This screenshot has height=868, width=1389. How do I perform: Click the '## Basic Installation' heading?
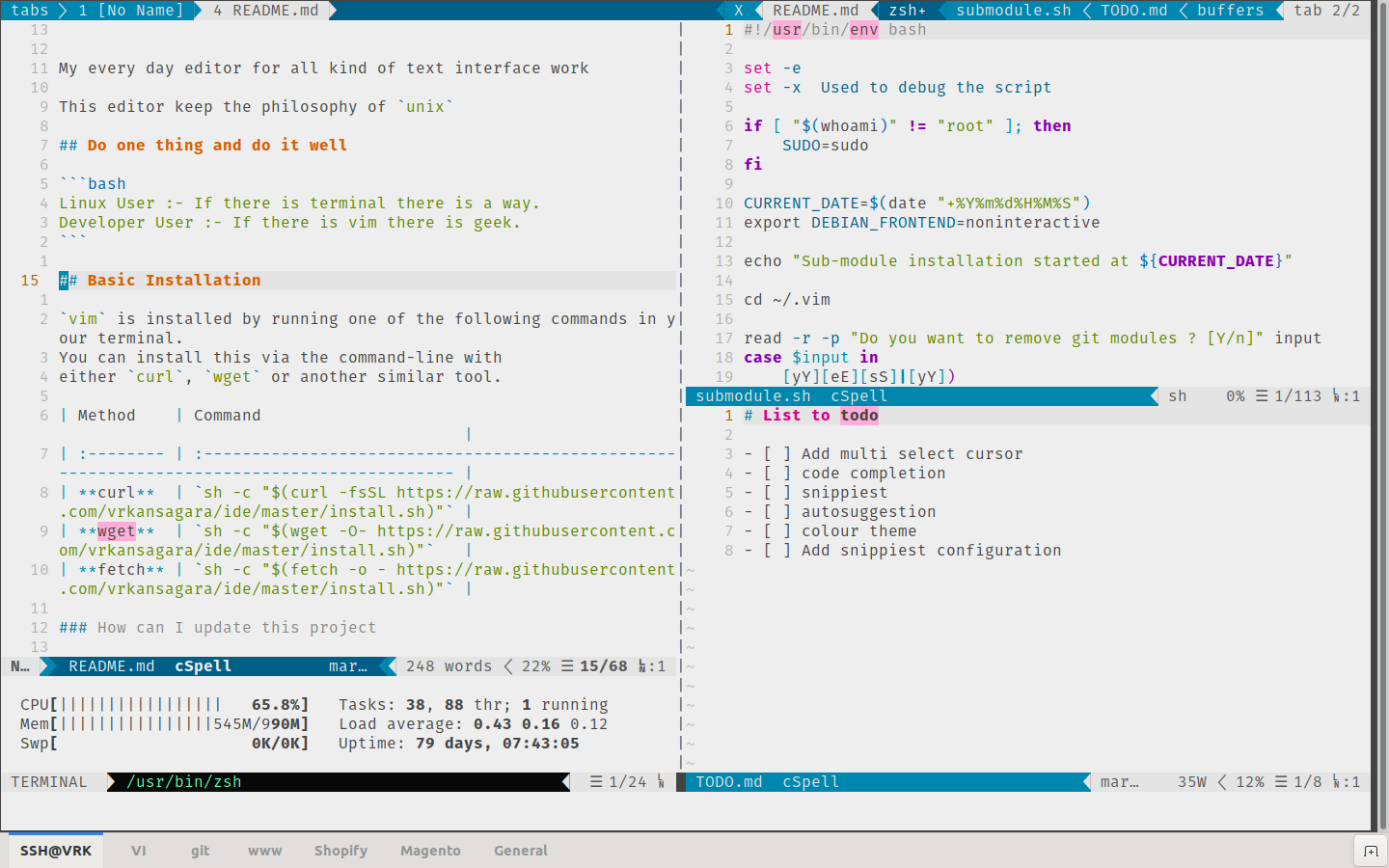(160, 281)
